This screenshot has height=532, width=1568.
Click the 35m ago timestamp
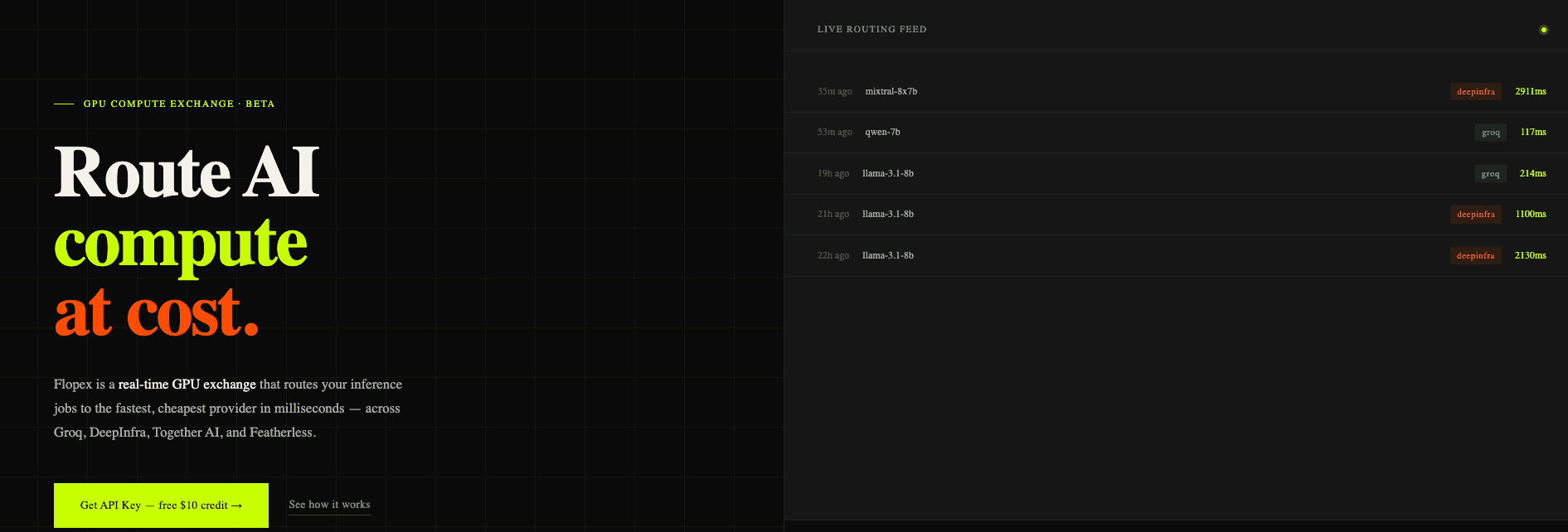(835, 91)
